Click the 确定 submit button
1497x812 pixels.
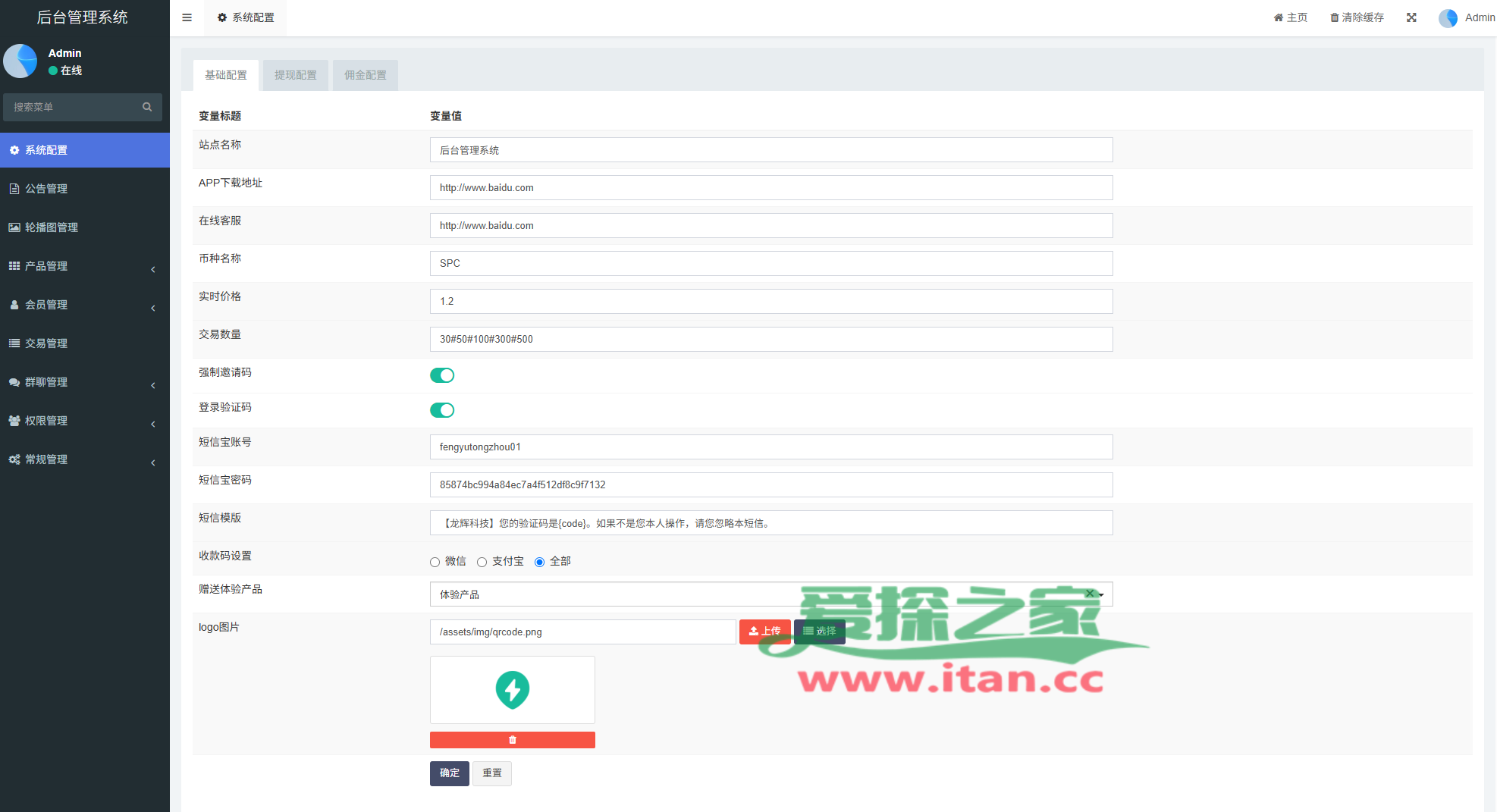[449, 773]
